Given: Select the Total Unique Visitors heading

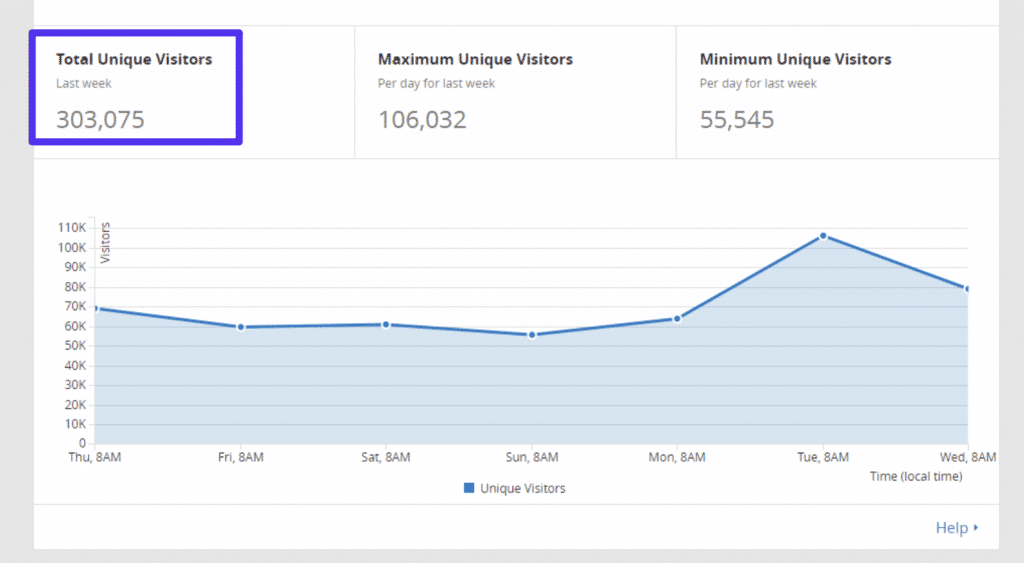Looking at the screenshot, I should (134, 60).
